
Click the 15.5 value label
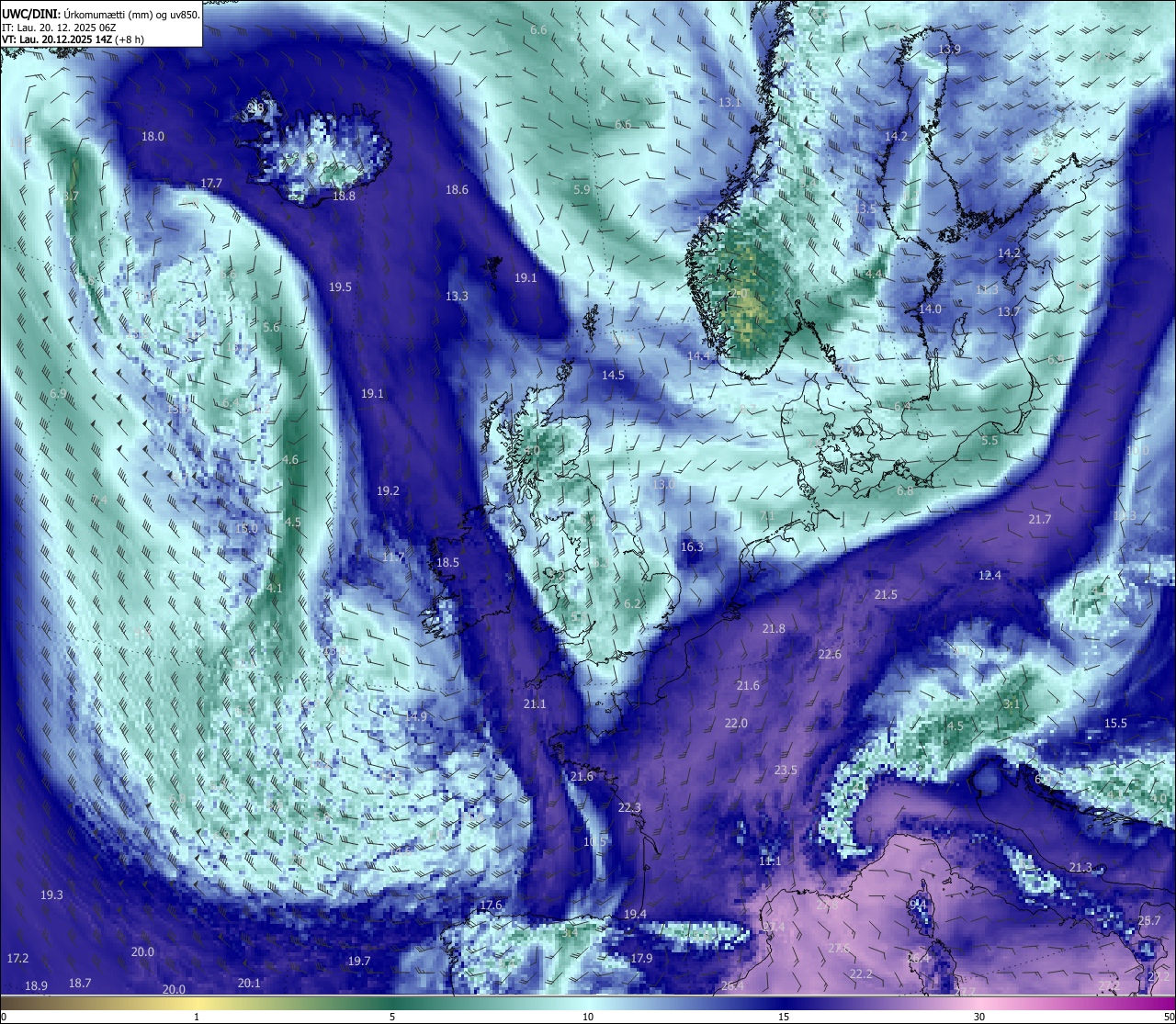tap(1115, 724)
